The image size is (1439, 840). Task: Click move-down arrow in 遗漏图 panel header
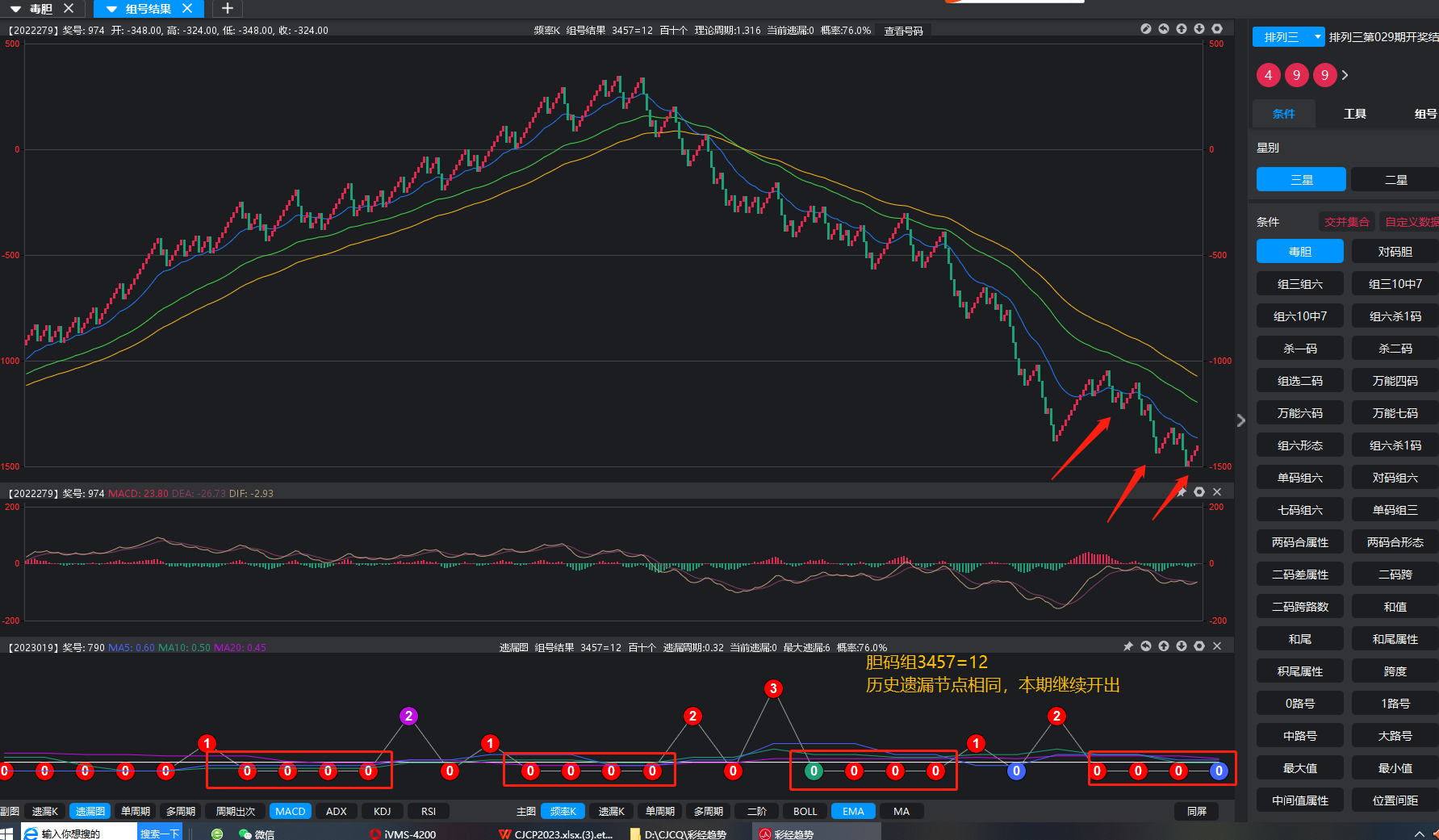(1182, 646)
